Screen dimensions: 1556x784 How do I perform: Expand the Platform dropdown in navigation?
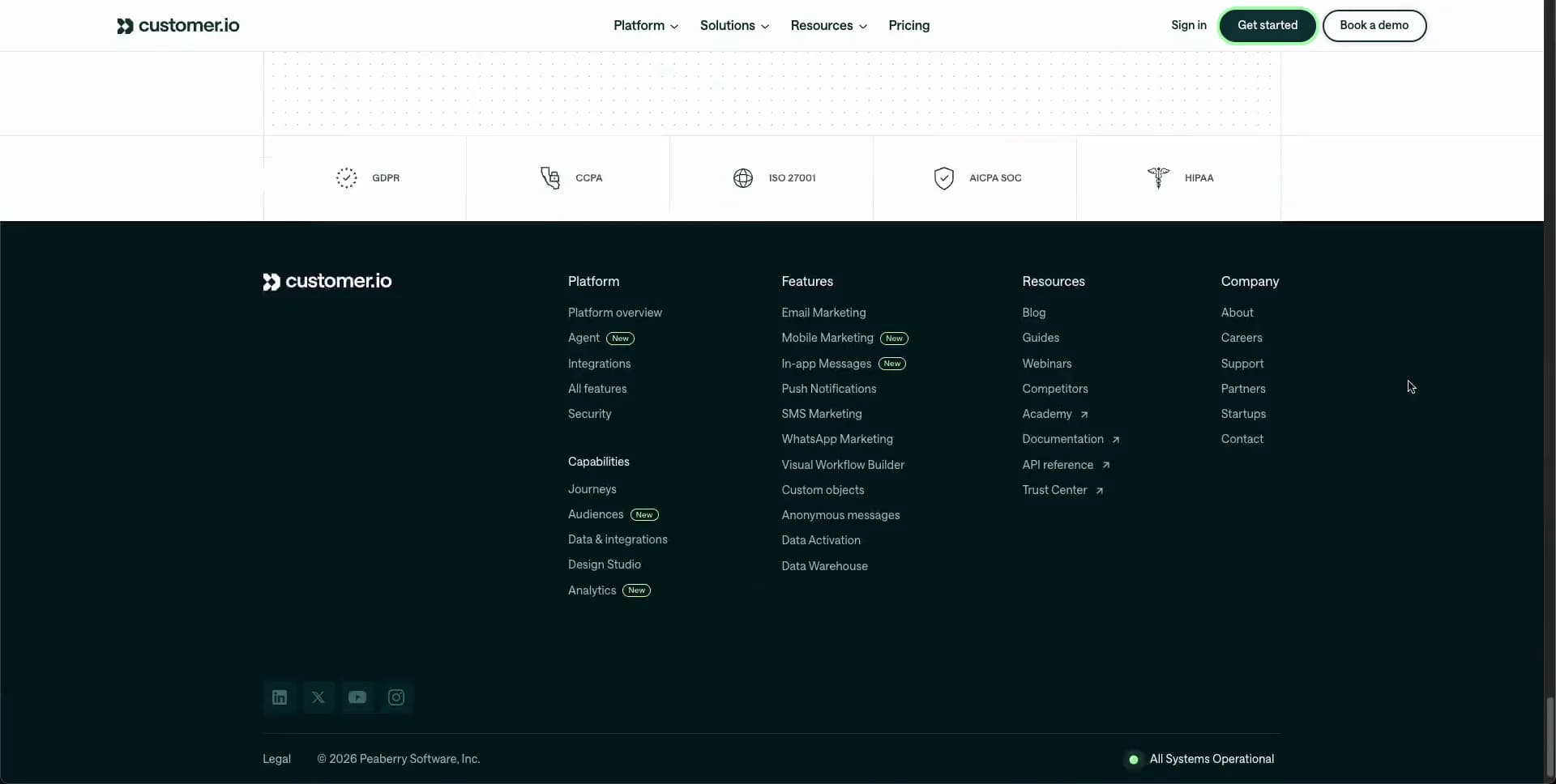pos(646,26)
